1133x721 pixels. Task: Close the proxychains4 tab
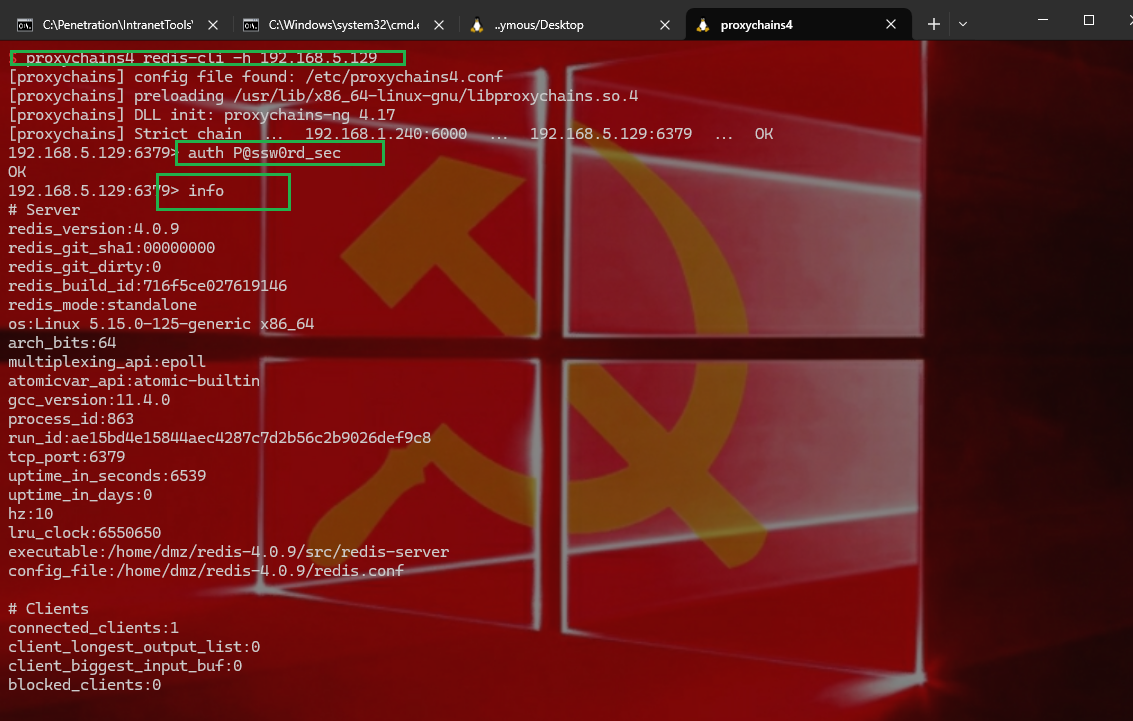tap(891, 25)
